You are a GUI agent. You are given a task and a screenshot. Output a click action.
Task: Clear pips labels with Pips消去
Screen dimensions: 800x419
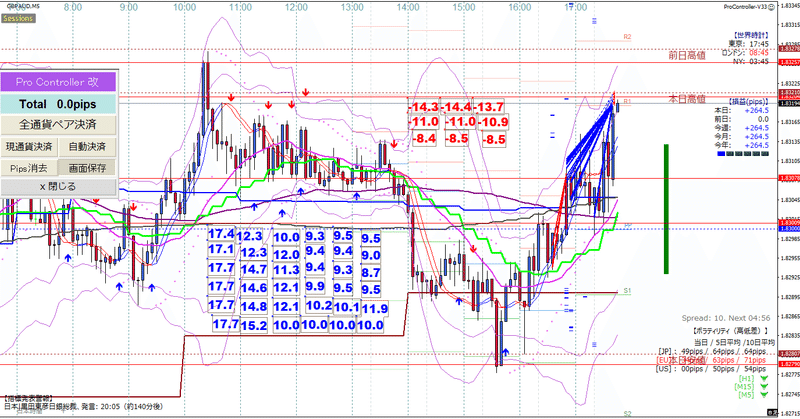pos(29,168)
